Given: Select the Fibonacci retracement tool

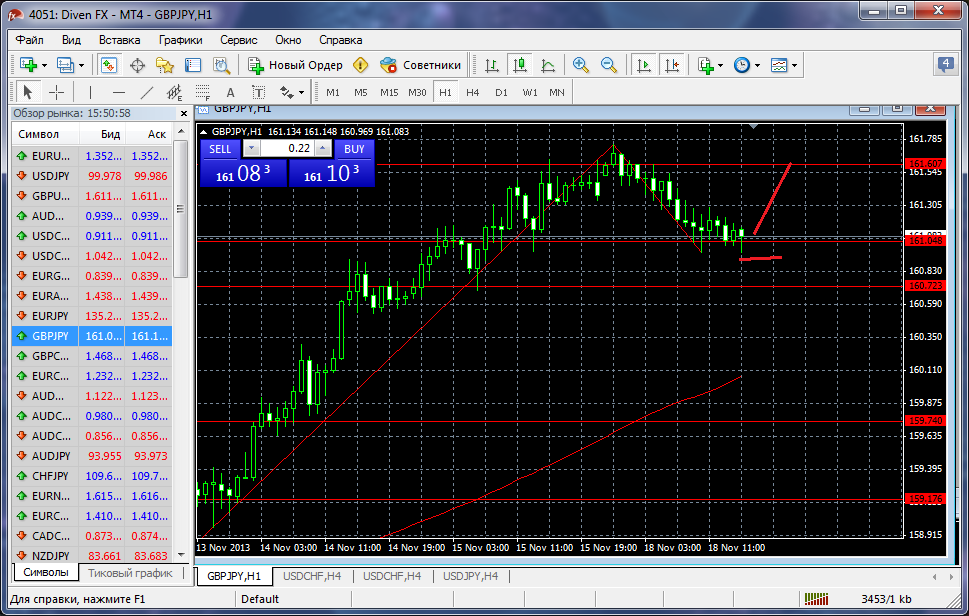Looking at the screenshot, I should (203, 92).
